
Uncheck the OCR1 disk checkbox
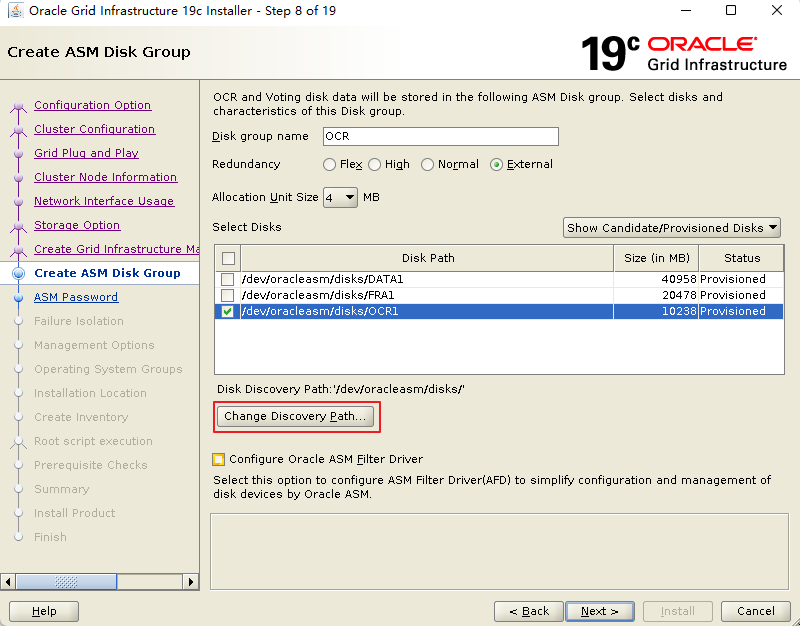coord(228,311)
